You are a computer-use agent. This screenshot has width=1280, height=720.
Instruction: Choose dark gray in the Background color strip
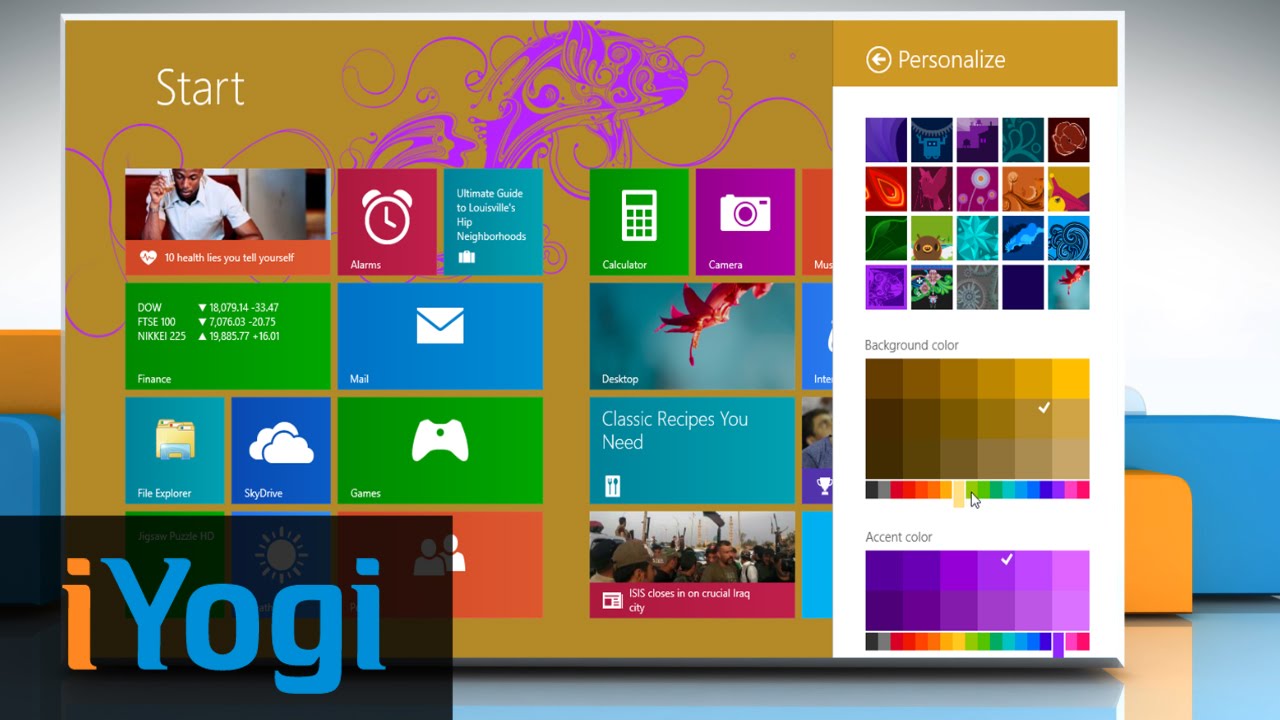coord(872,490)
